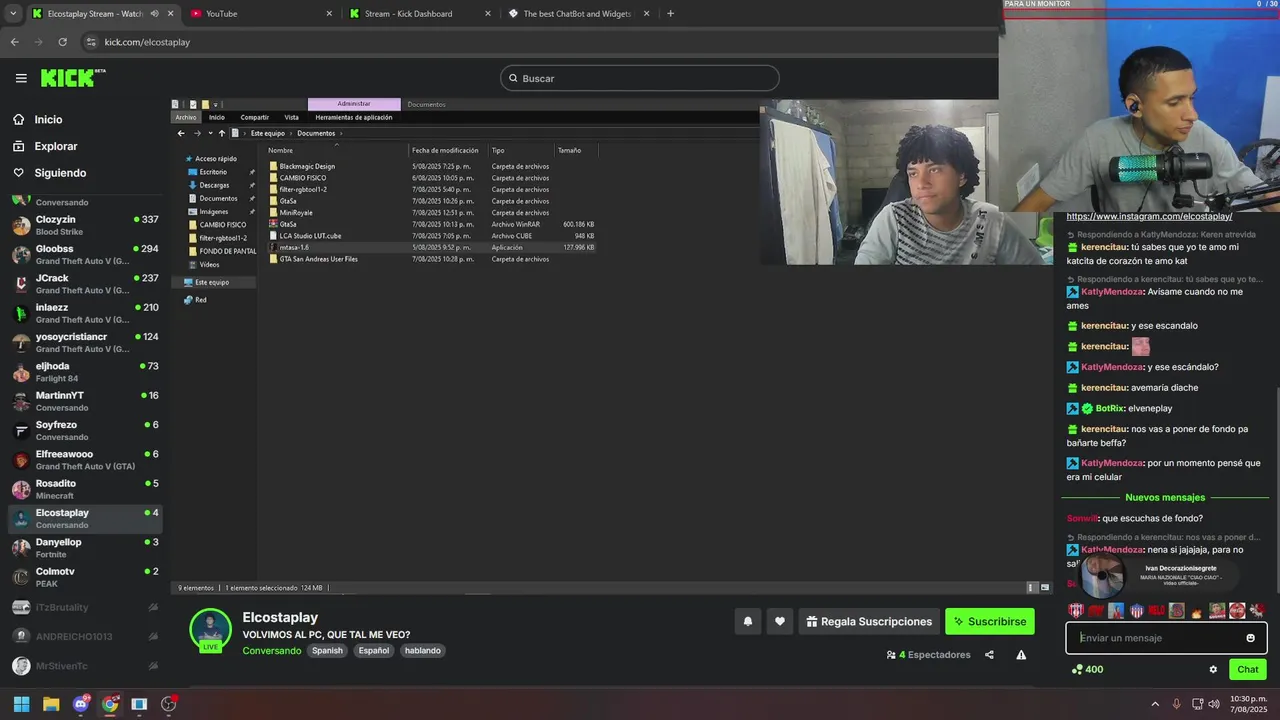Click the volume icon in system tray
The image size is (1280, 720).
pyautogui.click(x=1213, y=704)
